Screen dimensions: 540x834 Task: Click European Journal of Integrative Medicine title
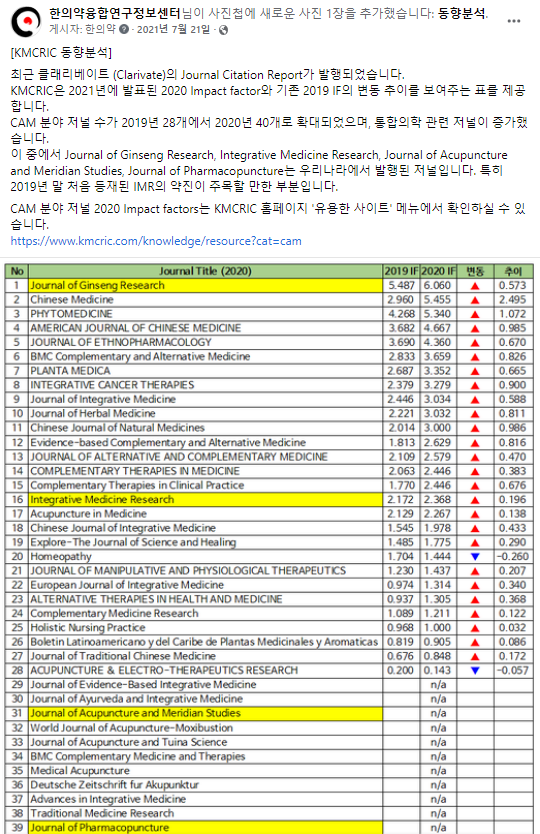tap(127, 585)
